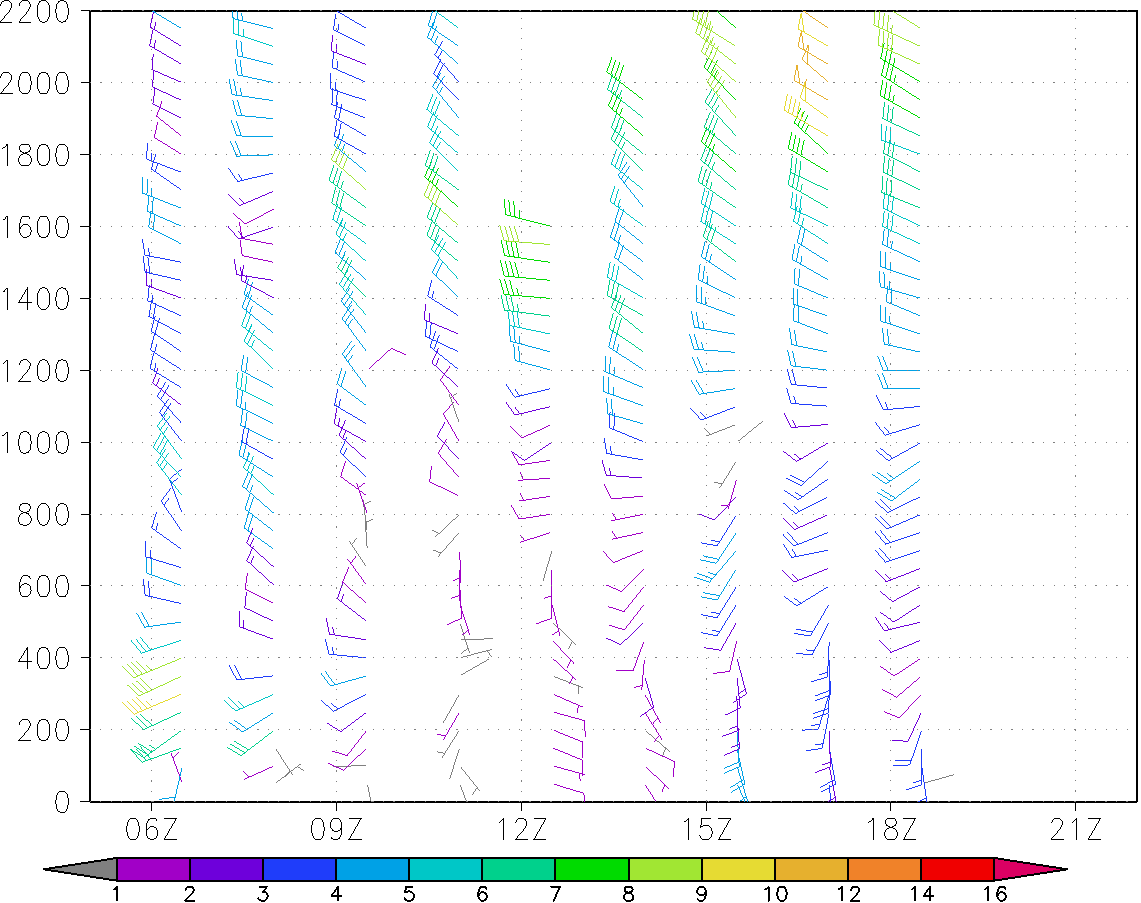Click the teal-green 6–7 color swatch
This screenshot has width=1141, height=903.
coord(519,869)
